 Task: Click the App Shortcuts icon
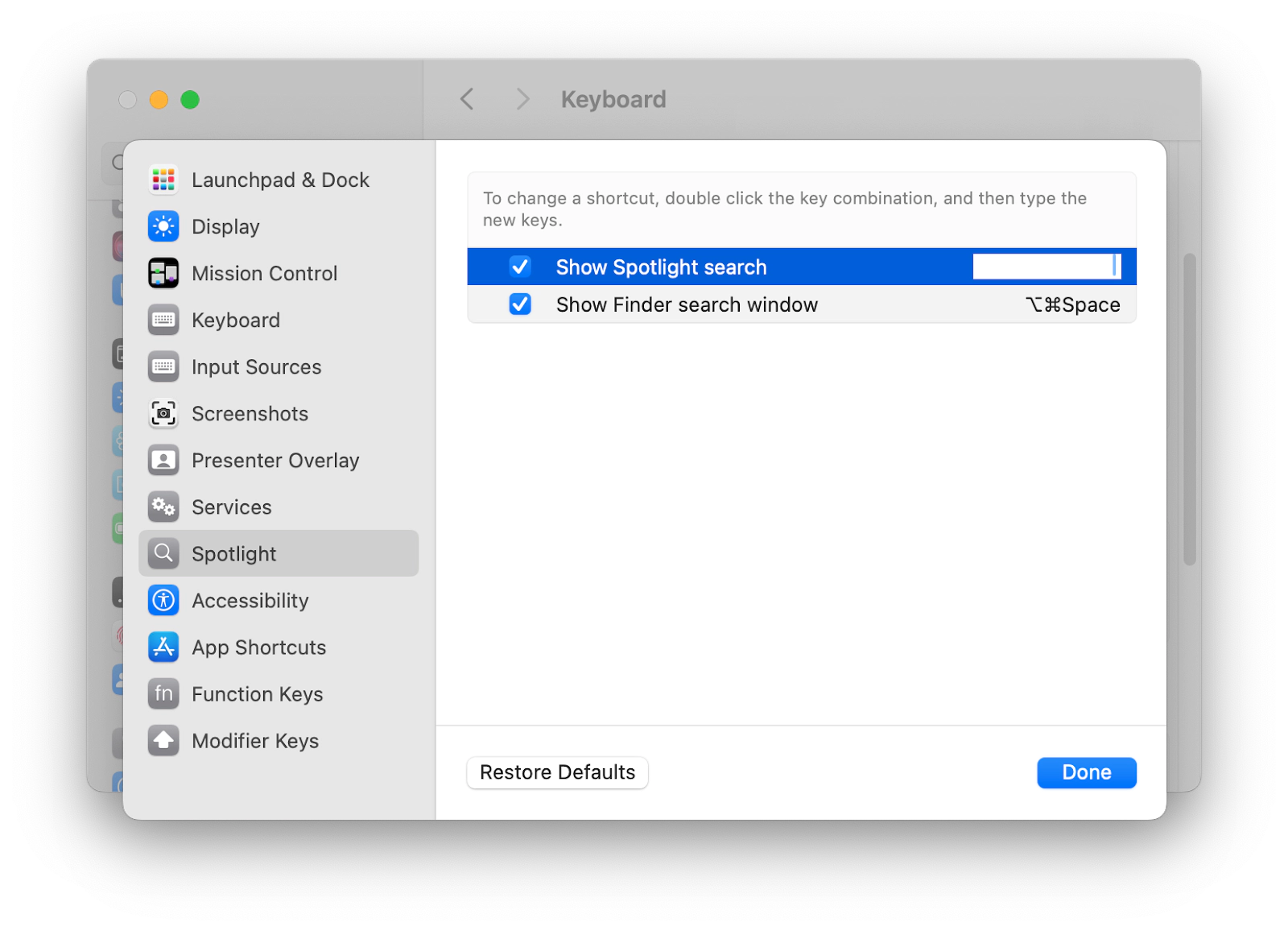(x=163, y=647)
